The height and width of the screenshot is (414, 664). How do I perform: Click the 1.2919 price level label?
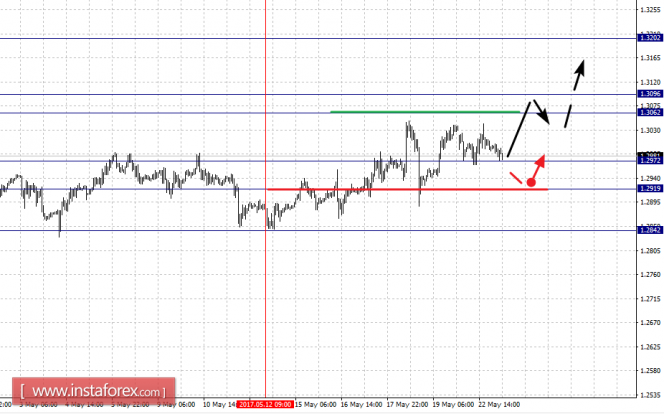pos(650,188)
